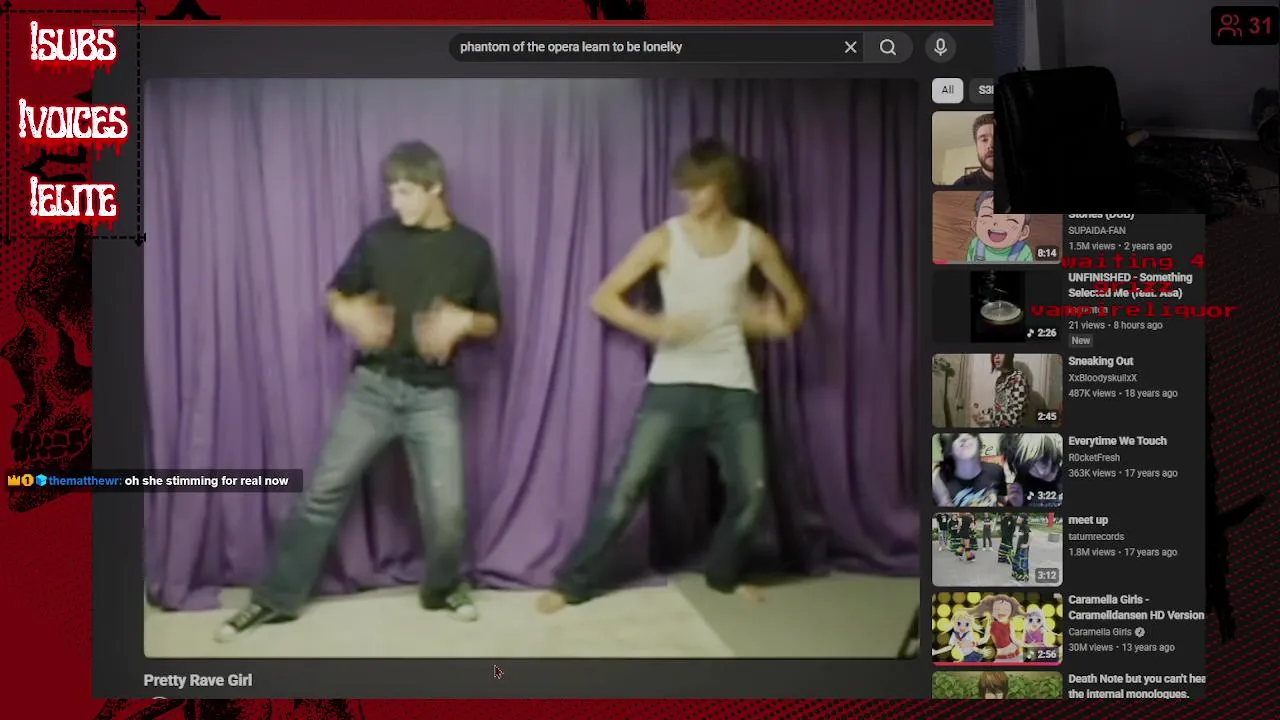Image resolution: width=1280 pixels, height=720 pixels.
Task: Open the R0cketFresh channel name
Action: (x=1094, y=458)
